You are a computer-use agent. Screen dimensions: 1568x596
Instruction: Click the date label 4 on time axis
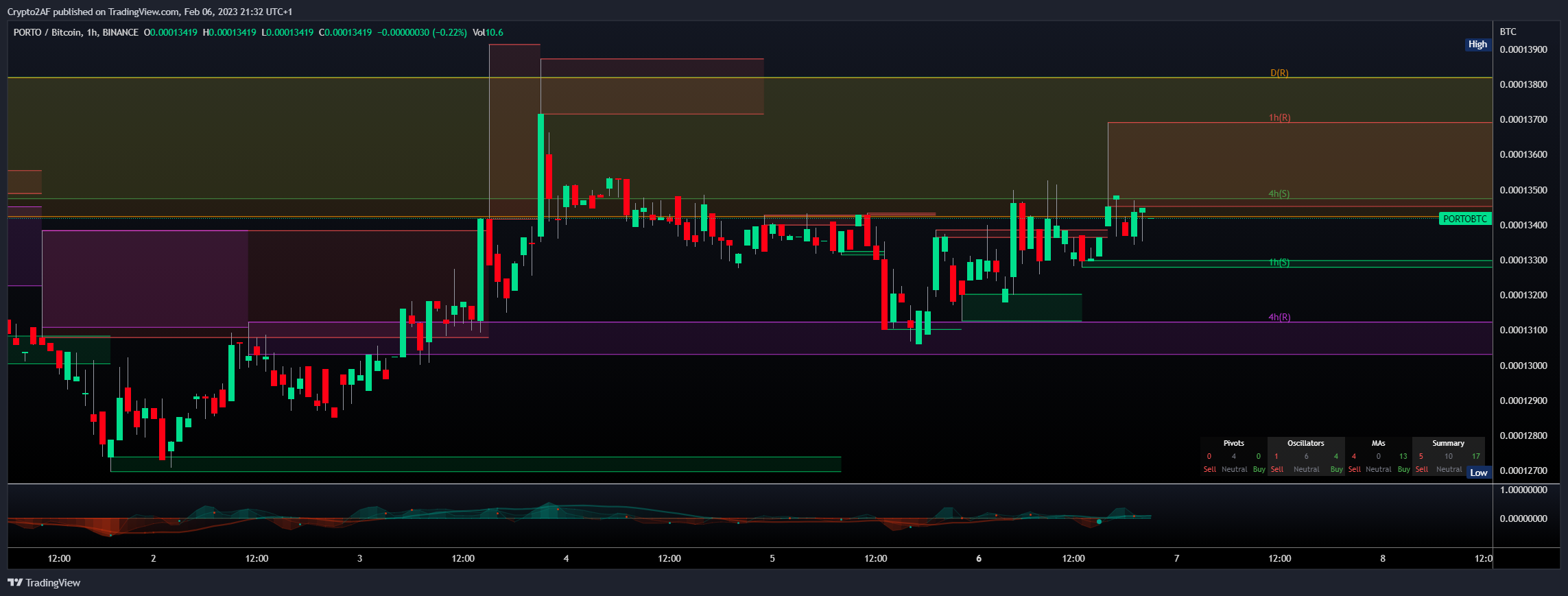[566, 558]
